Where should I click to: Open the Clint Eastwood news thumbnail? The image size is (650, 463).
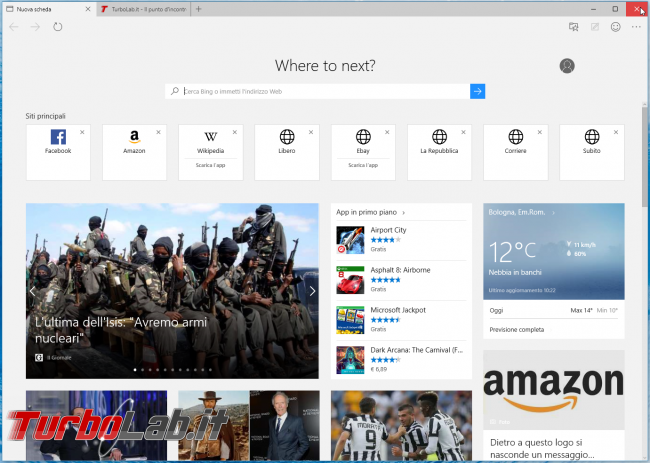point(249,425)
